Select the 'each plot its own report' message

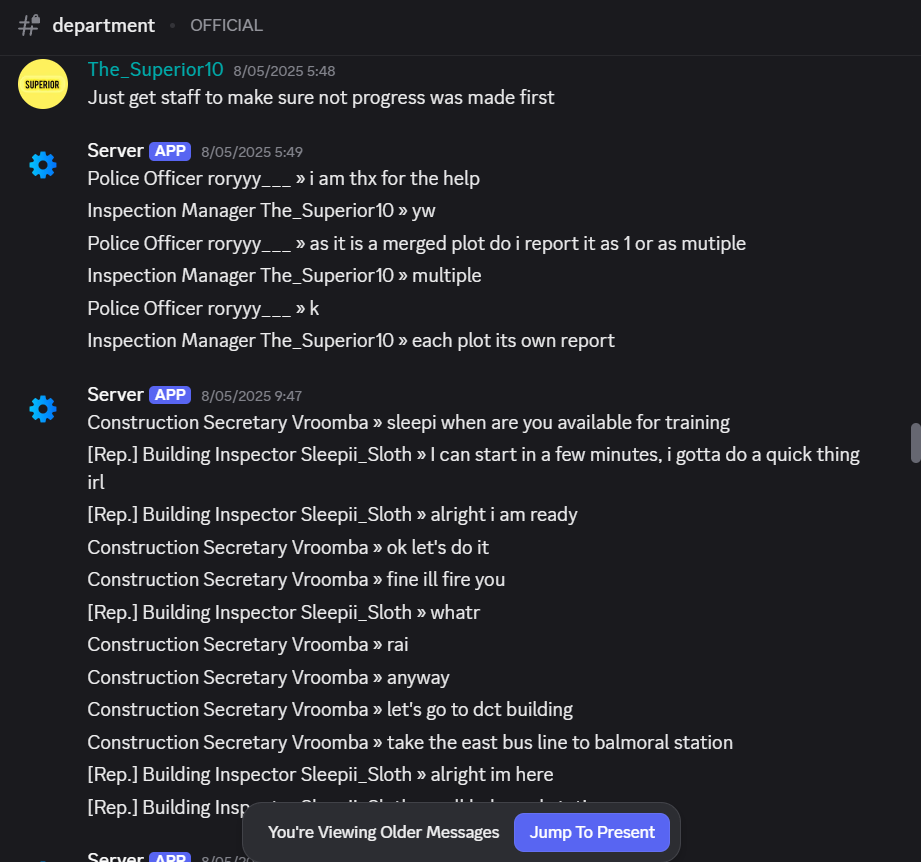coord(351,341)
